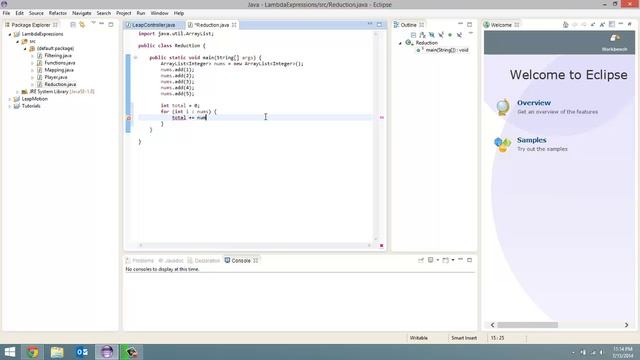640x360 pixels.
Task: Open the Help menu
Action: click(x=179, y=13)
